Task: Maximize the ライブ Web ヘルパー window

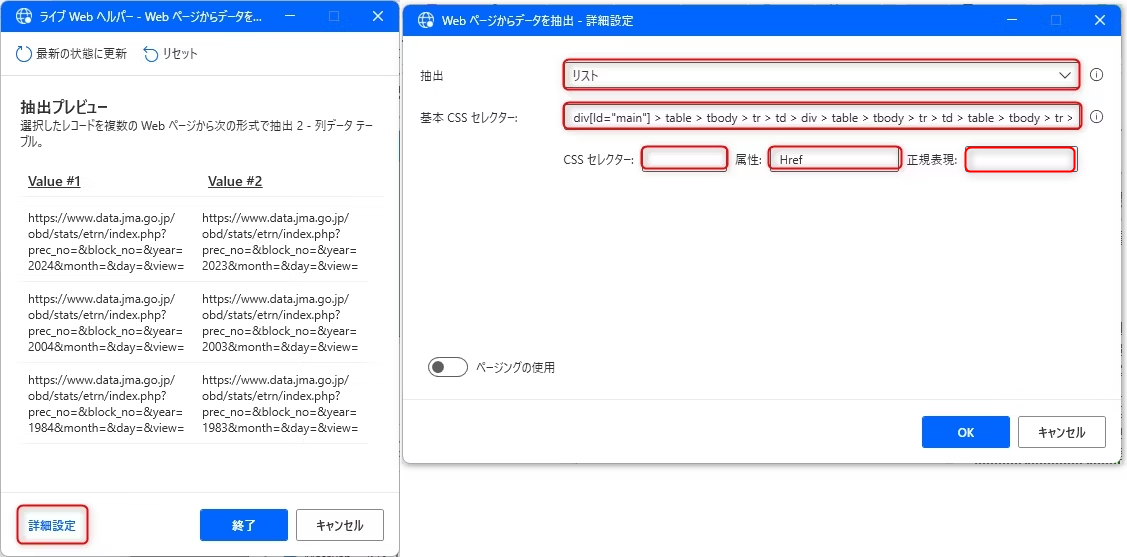Action: (334, 16)
